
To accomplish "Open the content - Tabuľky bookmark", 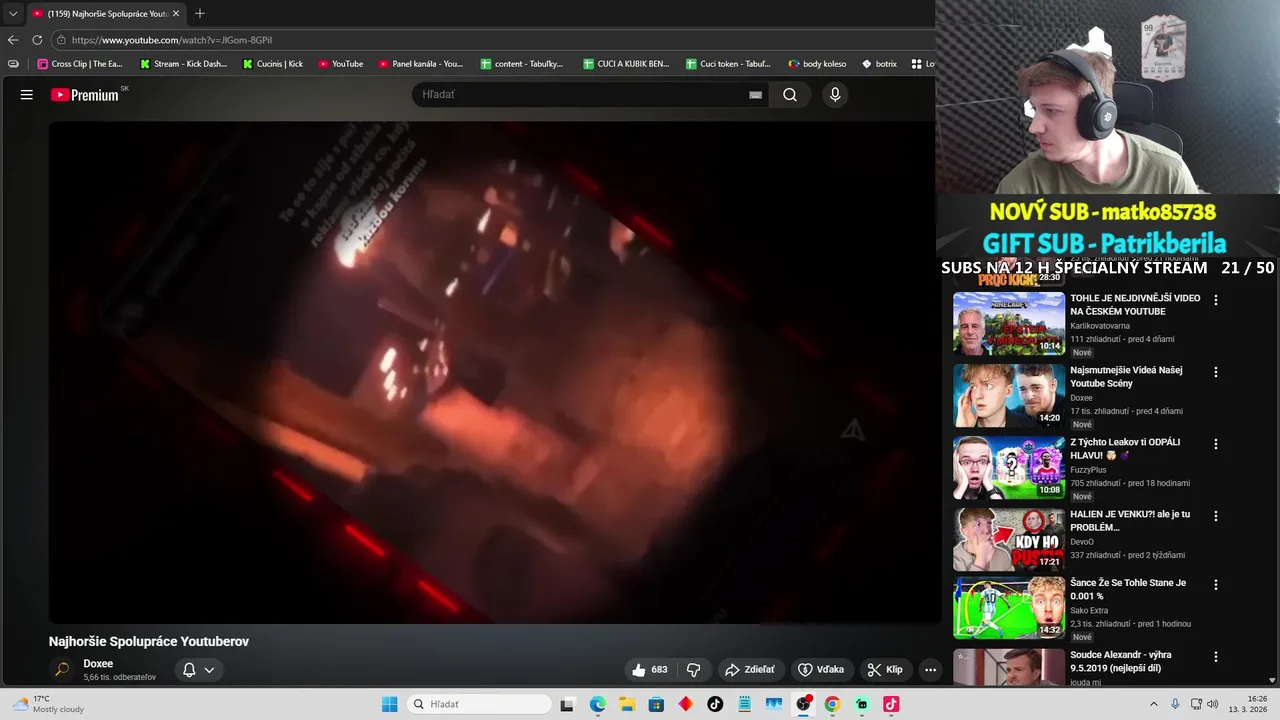I will 522,64.
